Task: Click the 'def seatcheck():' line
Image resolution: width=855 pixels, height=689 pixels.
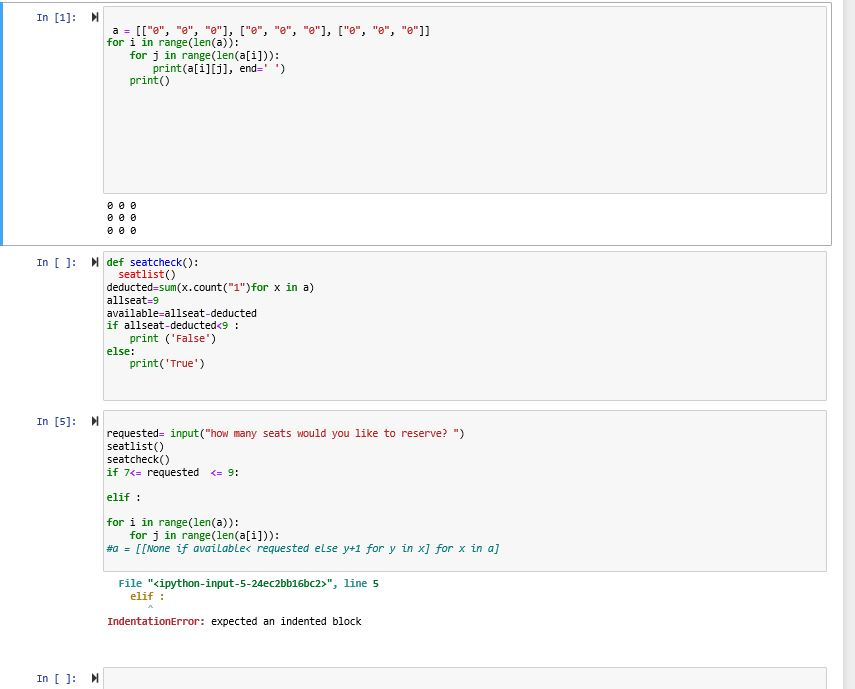Action: tap(153, 262)
